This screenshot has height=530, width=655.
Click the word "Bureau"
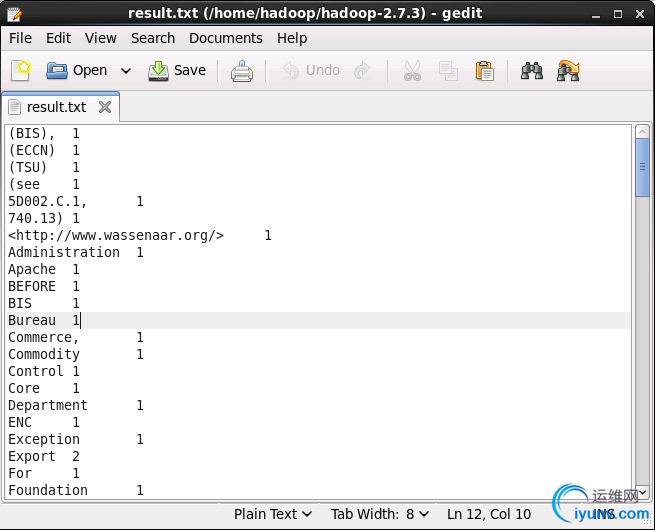(32, 320)
